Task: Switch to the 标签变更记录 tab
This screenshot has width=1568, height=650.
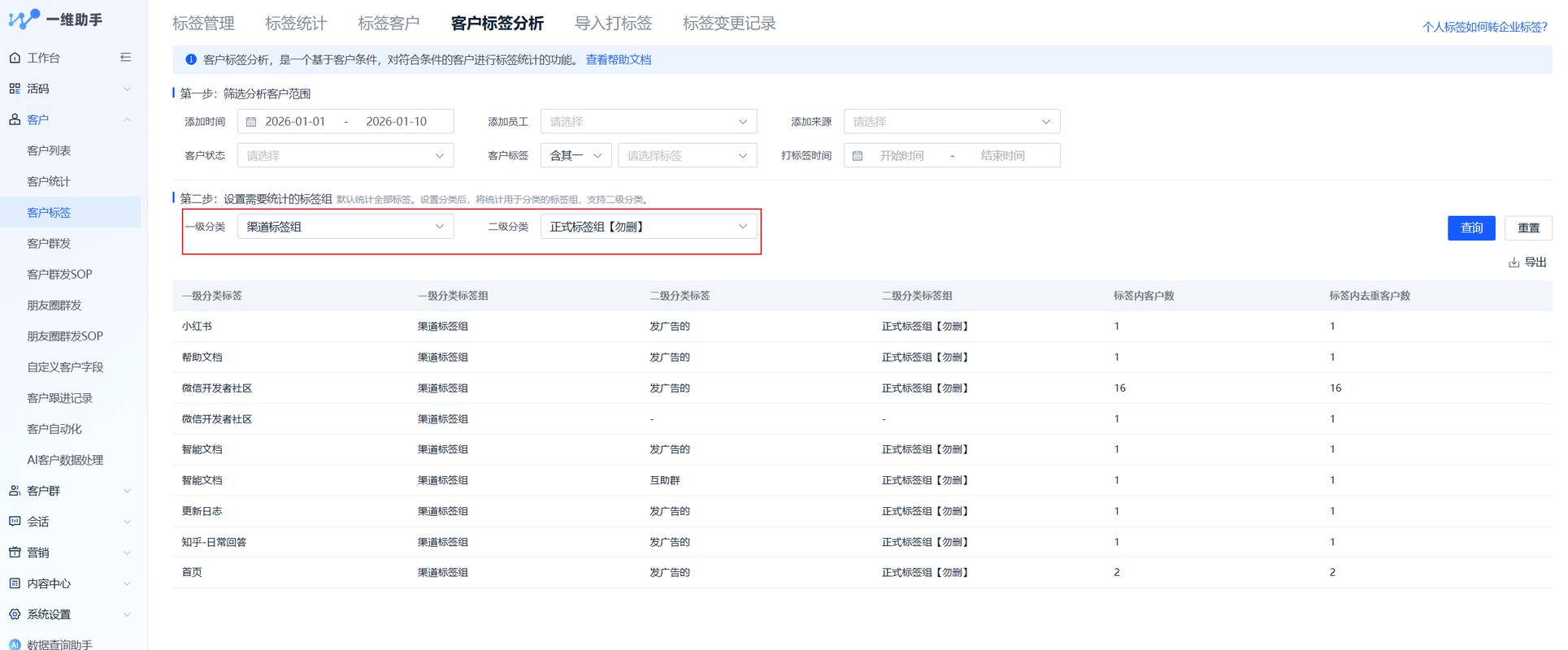Action: pyautogui.click(x=729, y=24)
